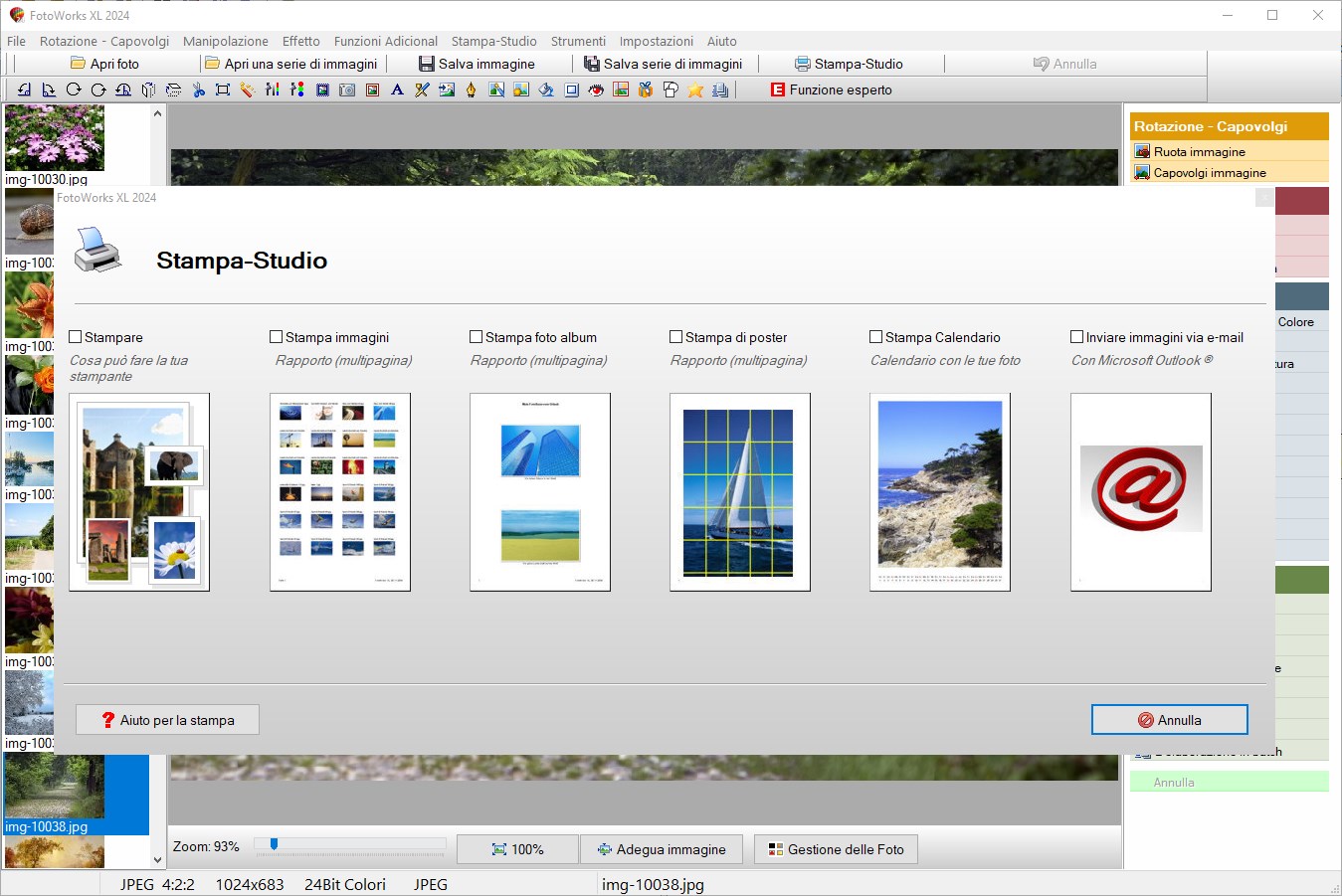
Task: Click the crossed ruler and pencil icon
Action: pos(422,90)
